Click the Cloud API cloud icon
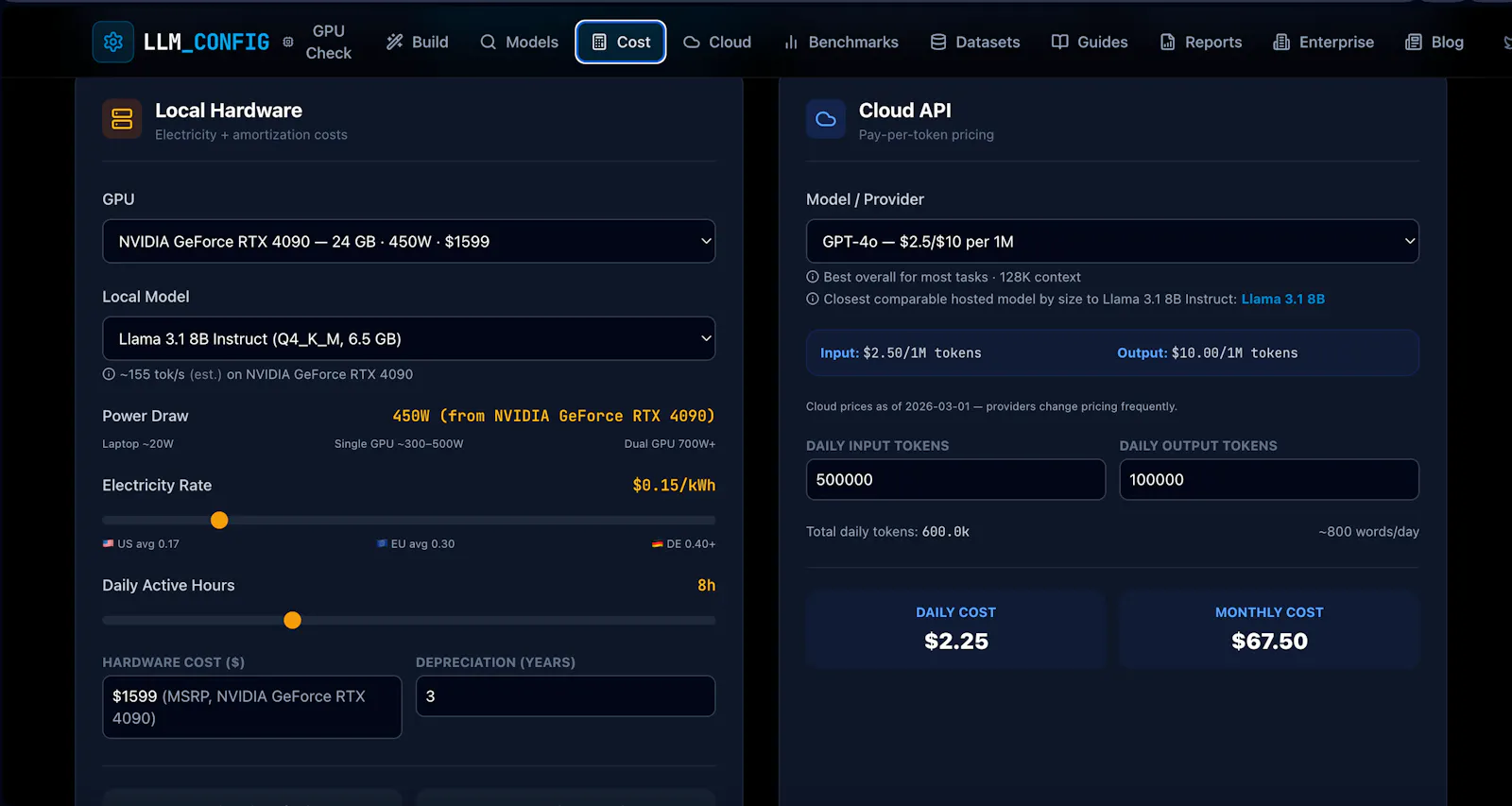 pyautogui.click(x=826, y=119)
